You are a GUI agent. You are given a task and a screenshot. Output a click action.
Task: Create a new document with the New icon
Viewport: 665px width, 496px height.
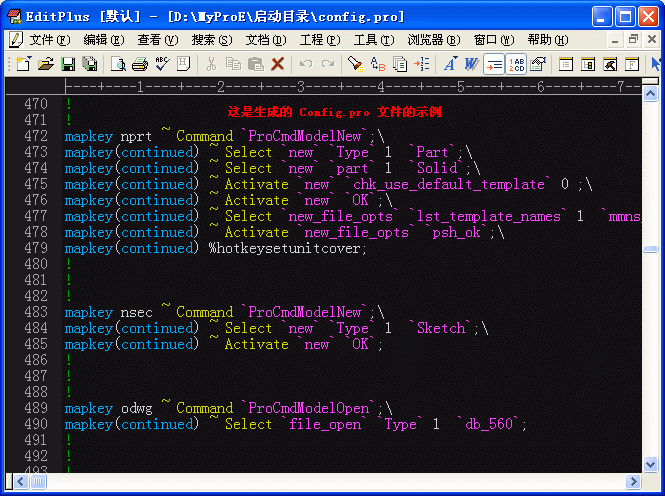point(24,64)
